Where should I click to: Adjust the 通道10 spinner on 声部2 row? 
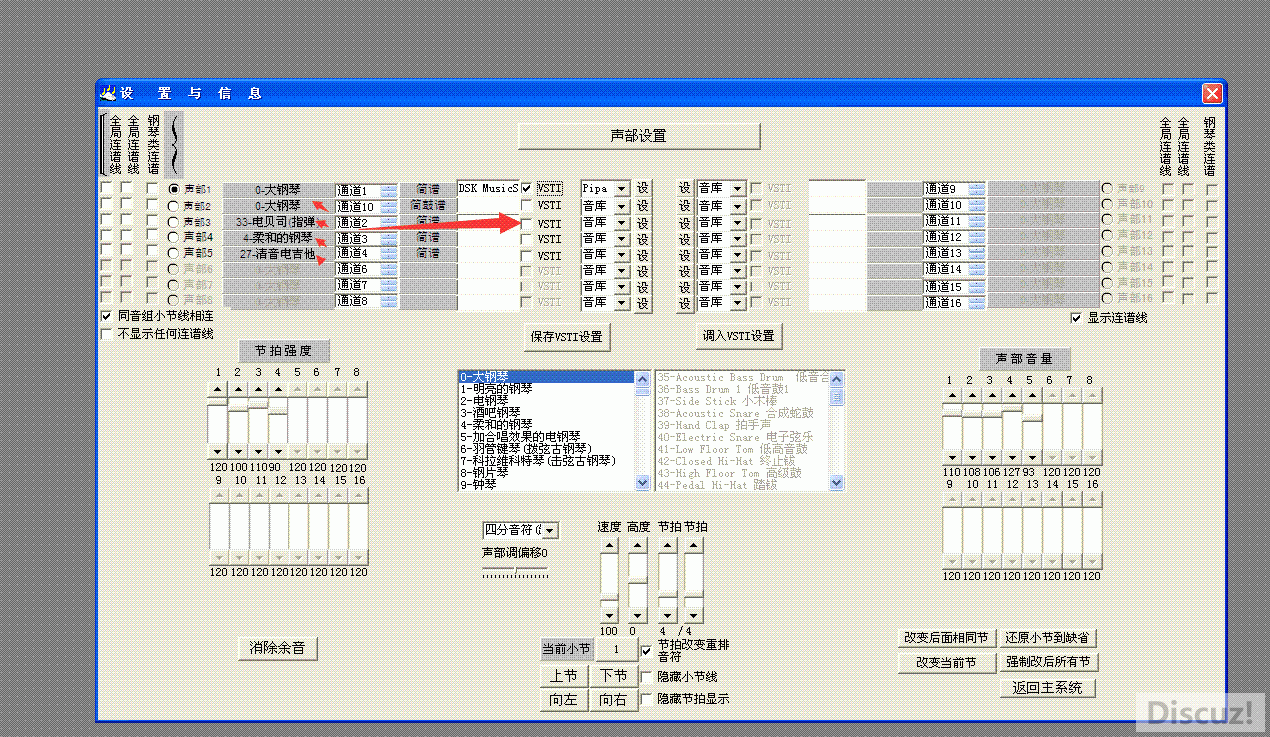388,206
